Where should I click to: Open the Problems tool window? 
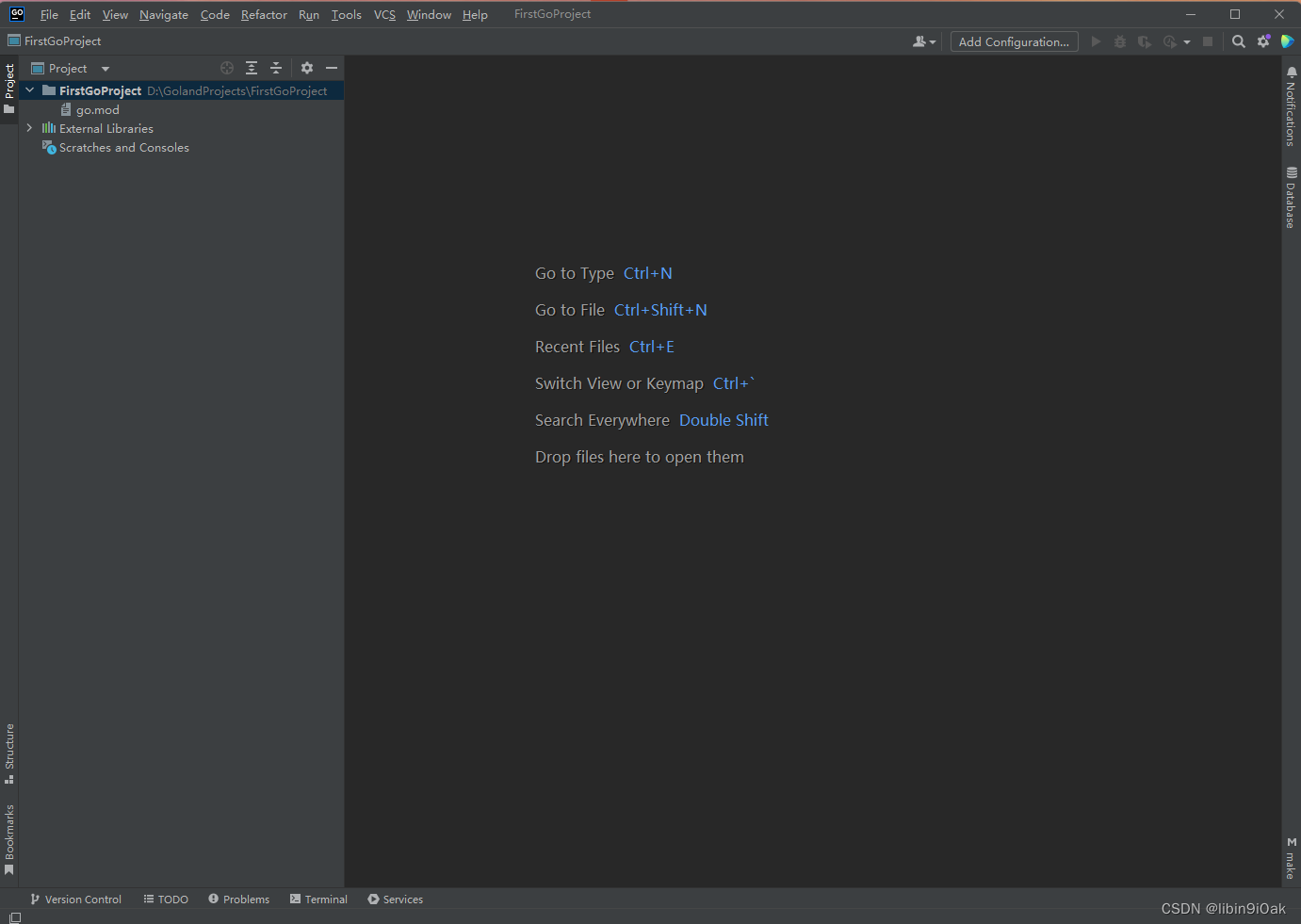[x=239, y=900]
